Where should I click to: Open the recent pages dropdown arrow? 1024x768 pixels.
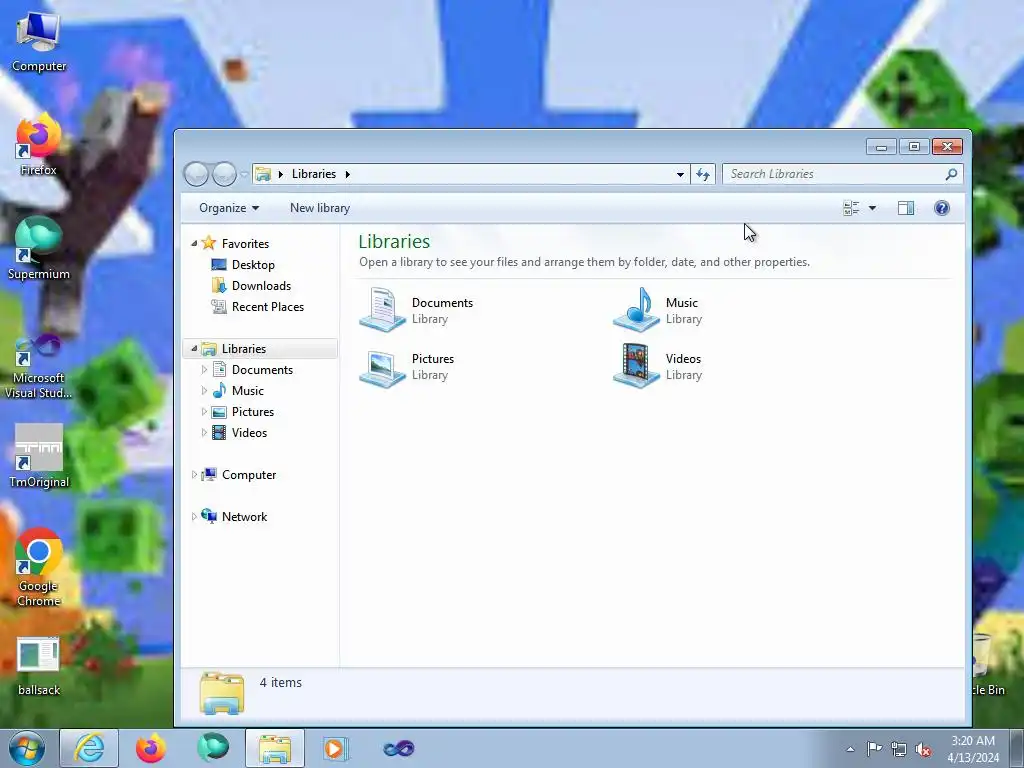[244, 174]
